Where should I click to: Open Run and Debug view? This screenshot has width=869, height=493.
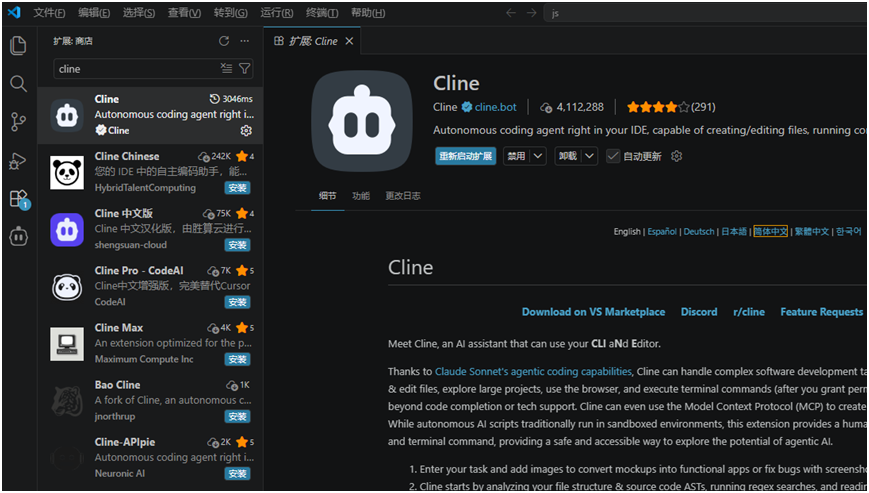pyautogui.click(x=18, y=161)
